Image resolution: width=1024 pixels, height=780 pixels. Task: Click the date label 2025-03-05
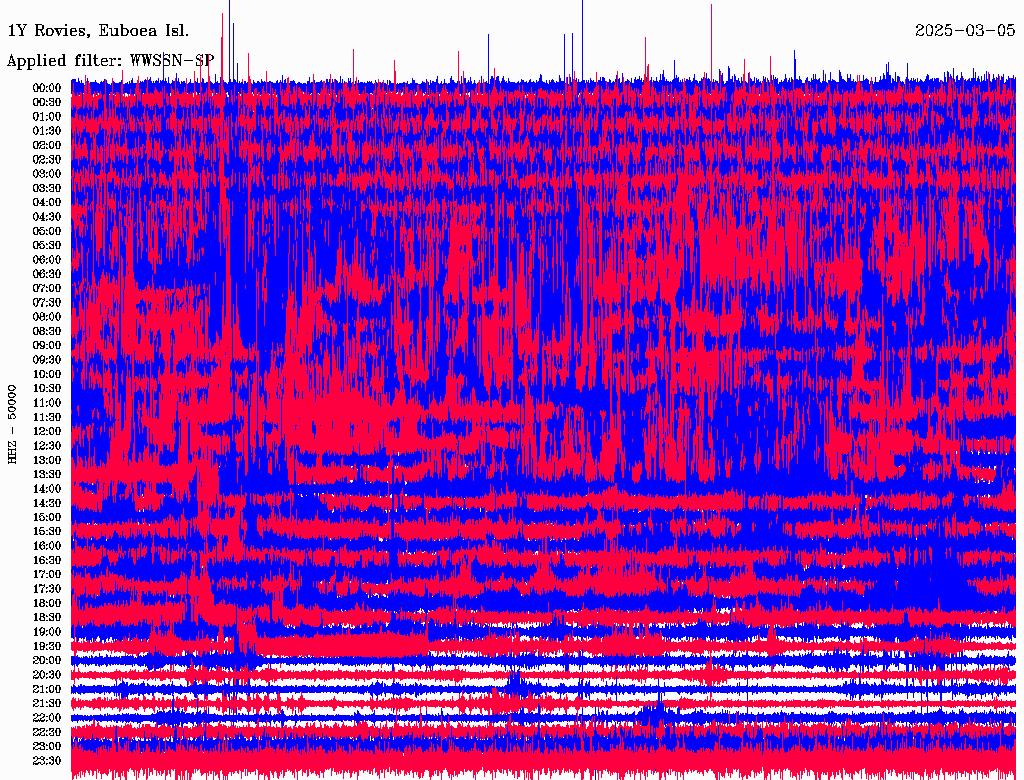965,30
